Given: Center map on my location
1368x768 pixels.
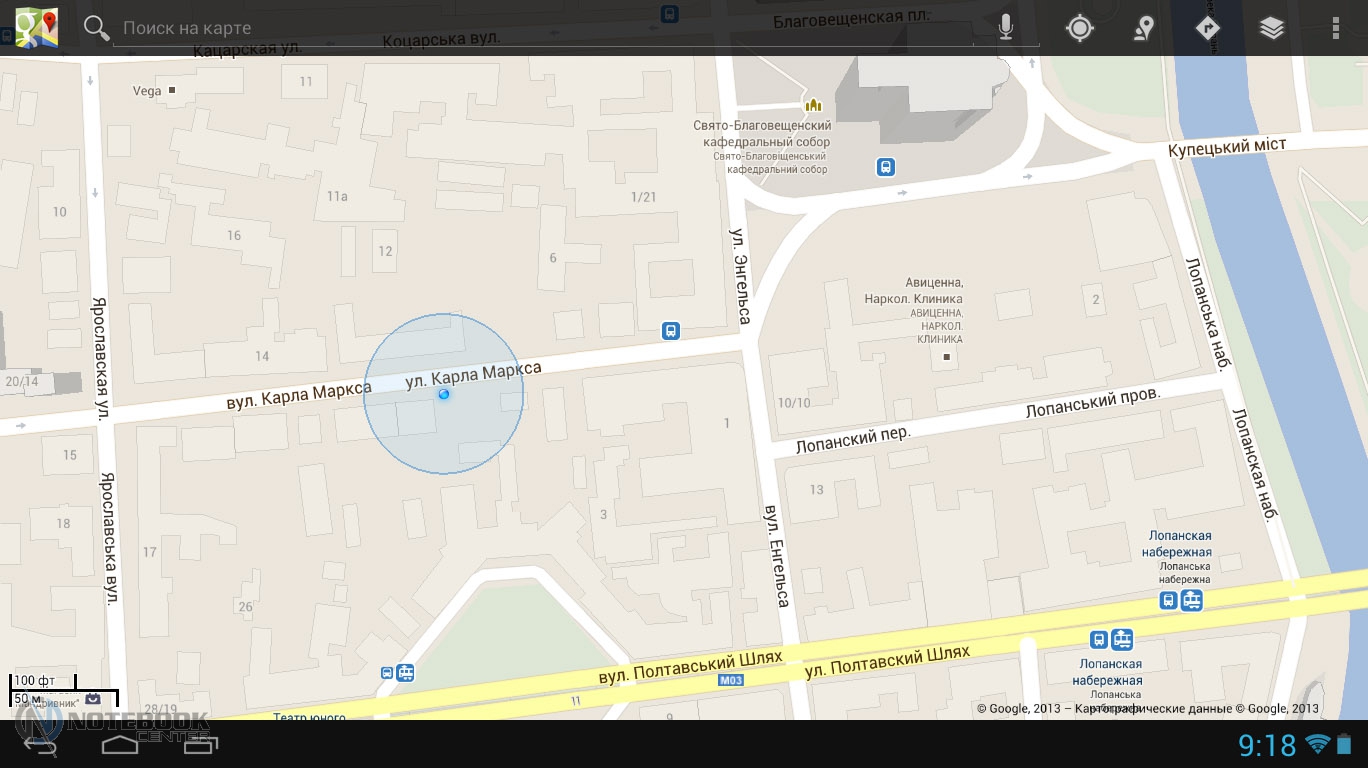Looking at the screenshot, I should pyautogui.click(x=1079, y=28).
